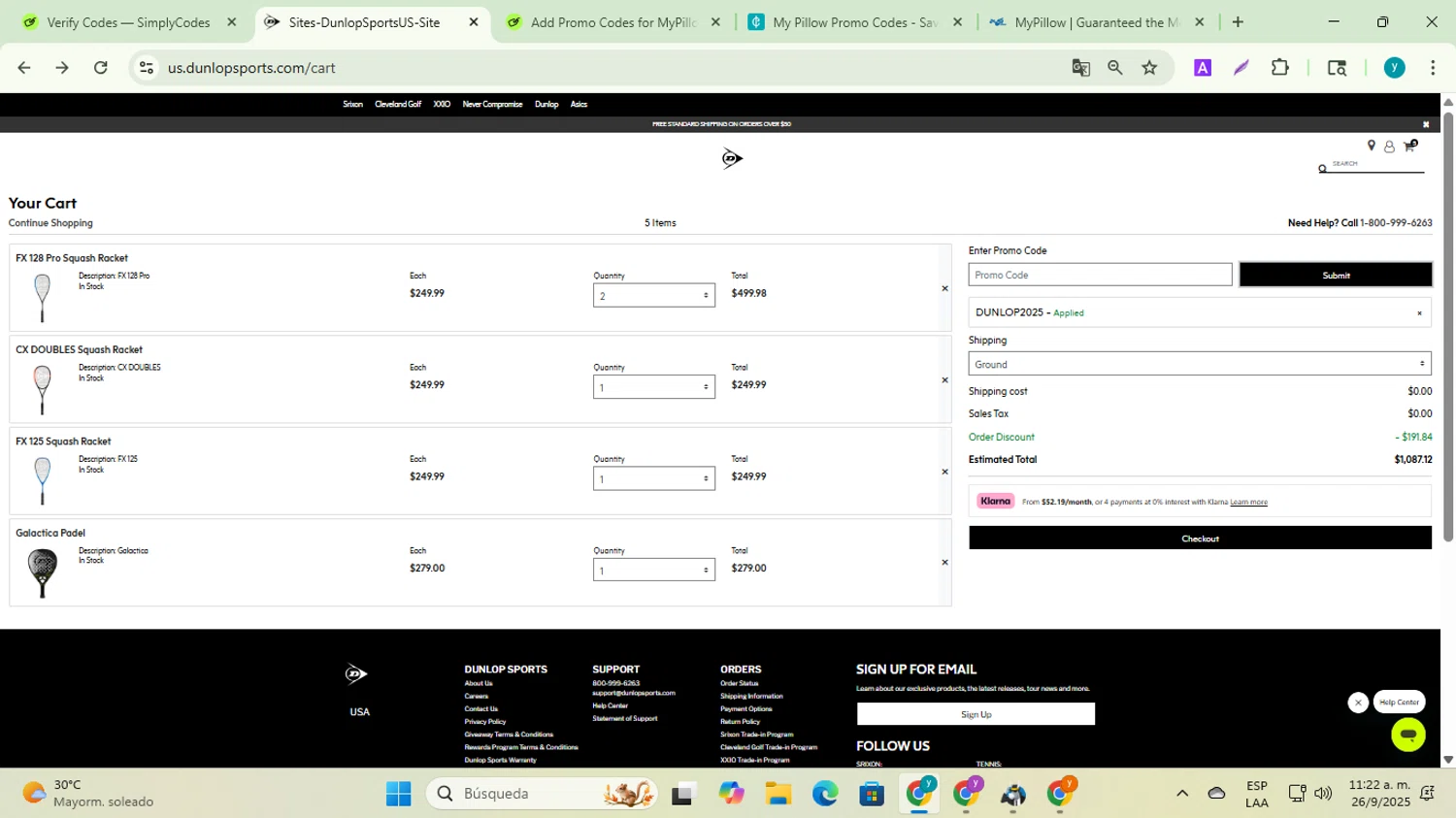This screenshot has width=1456, height=818.
Task: Open the browser extensions puzzle icon
Action: 1279,68
